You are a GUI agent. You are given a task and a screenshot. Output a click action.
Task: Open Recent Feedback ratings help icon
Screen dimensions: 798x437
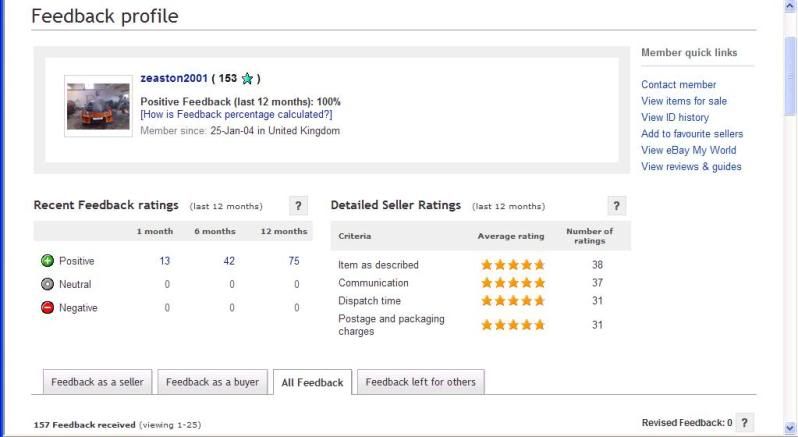298,205
